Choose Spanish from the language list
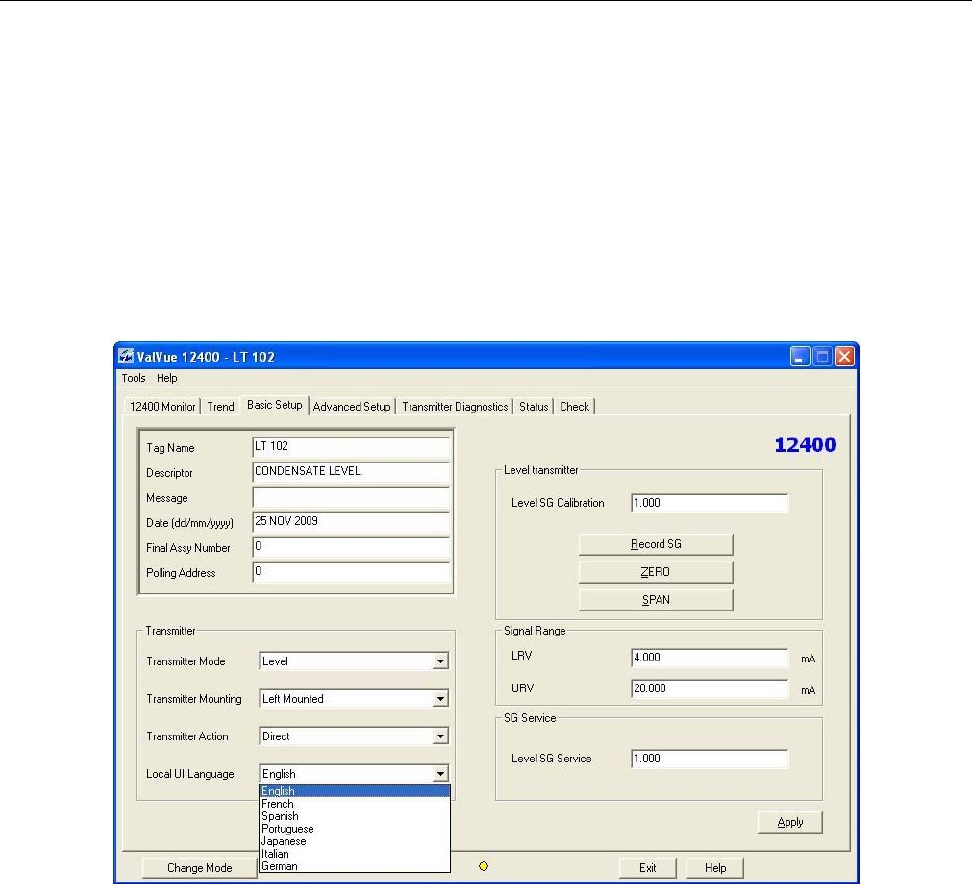Image resolution: width=972 pixels, height=884 pixels. point(355,816)
